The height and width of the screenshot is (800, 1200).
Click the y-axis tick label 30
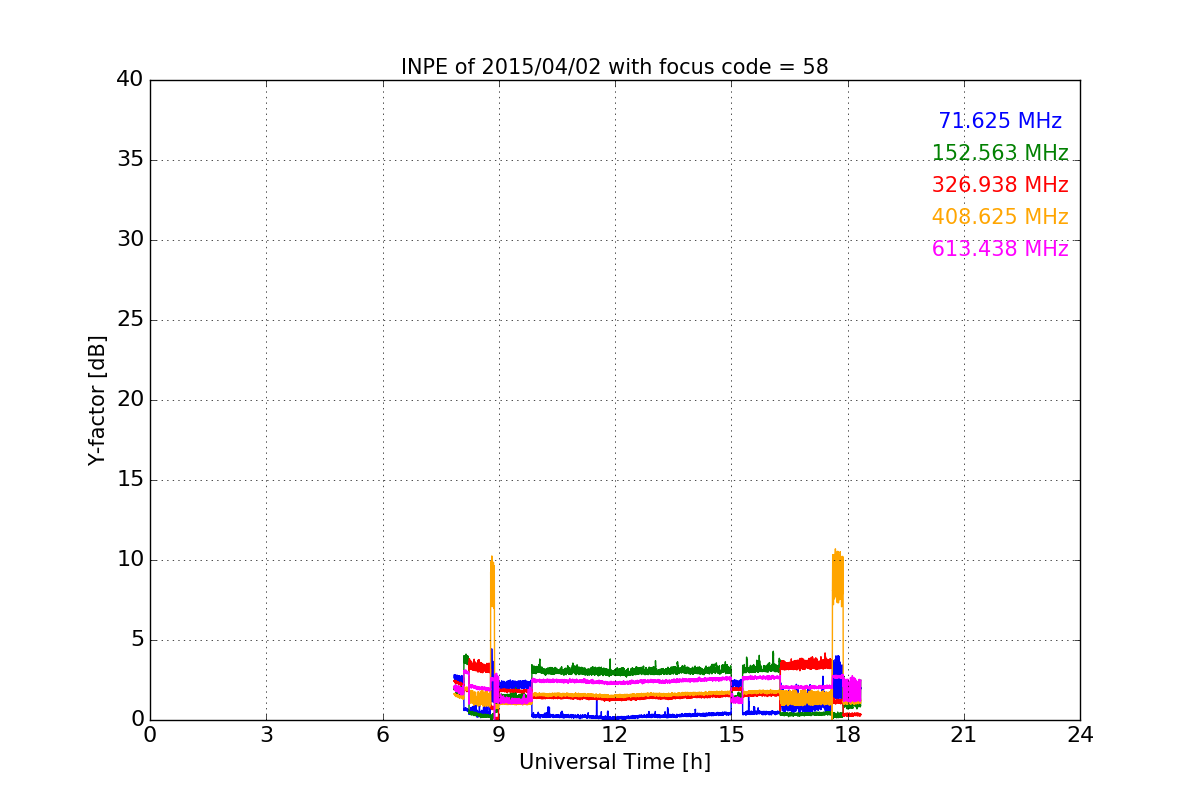(130, 240)
